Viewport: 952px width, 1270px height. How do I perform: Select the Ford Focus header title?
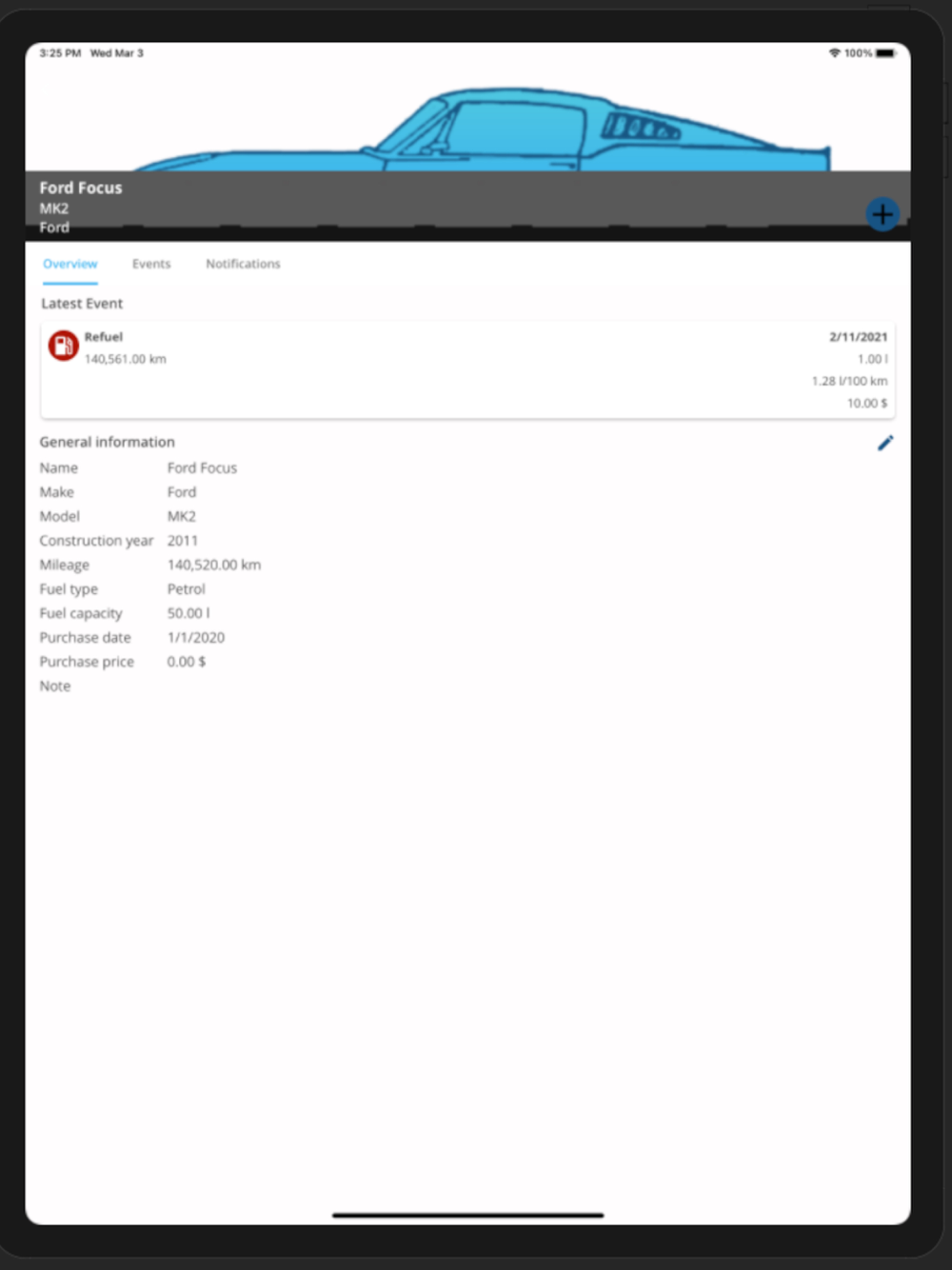81,188
